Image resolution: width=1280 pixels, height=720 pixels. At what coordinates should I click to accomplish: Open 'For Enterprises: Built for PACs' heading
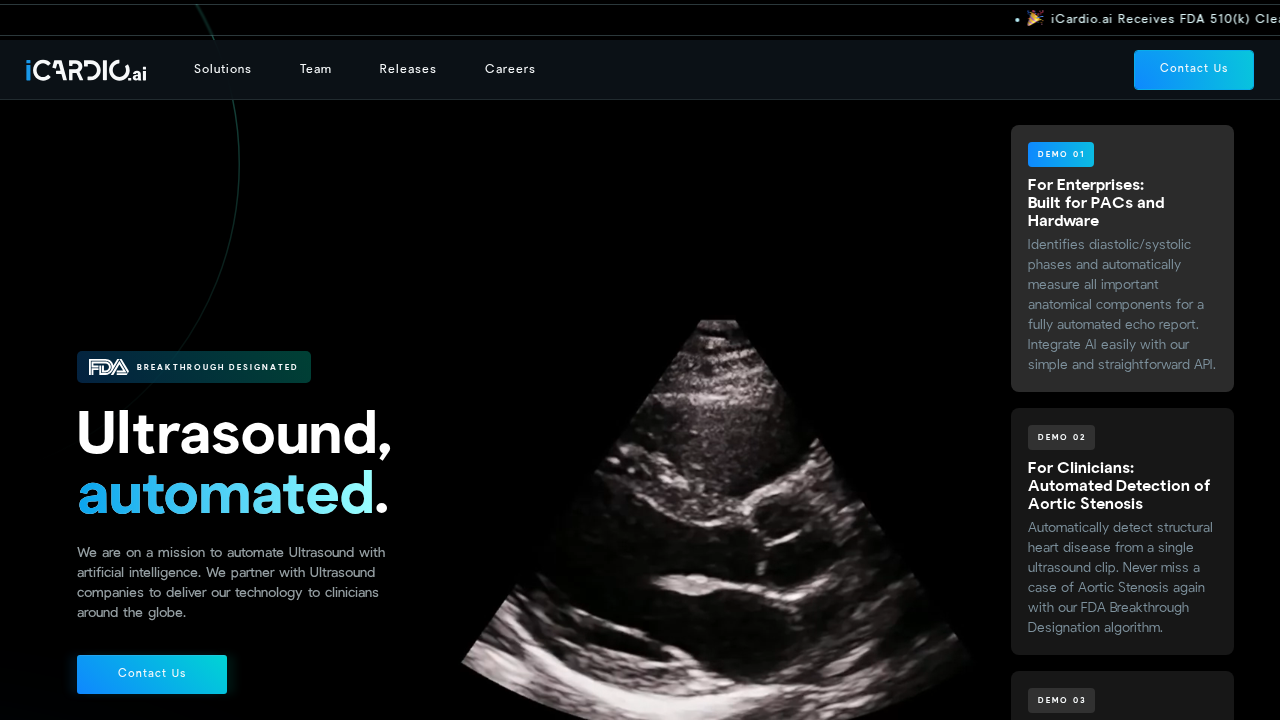pyautogui.click(x=1096, y=203)
